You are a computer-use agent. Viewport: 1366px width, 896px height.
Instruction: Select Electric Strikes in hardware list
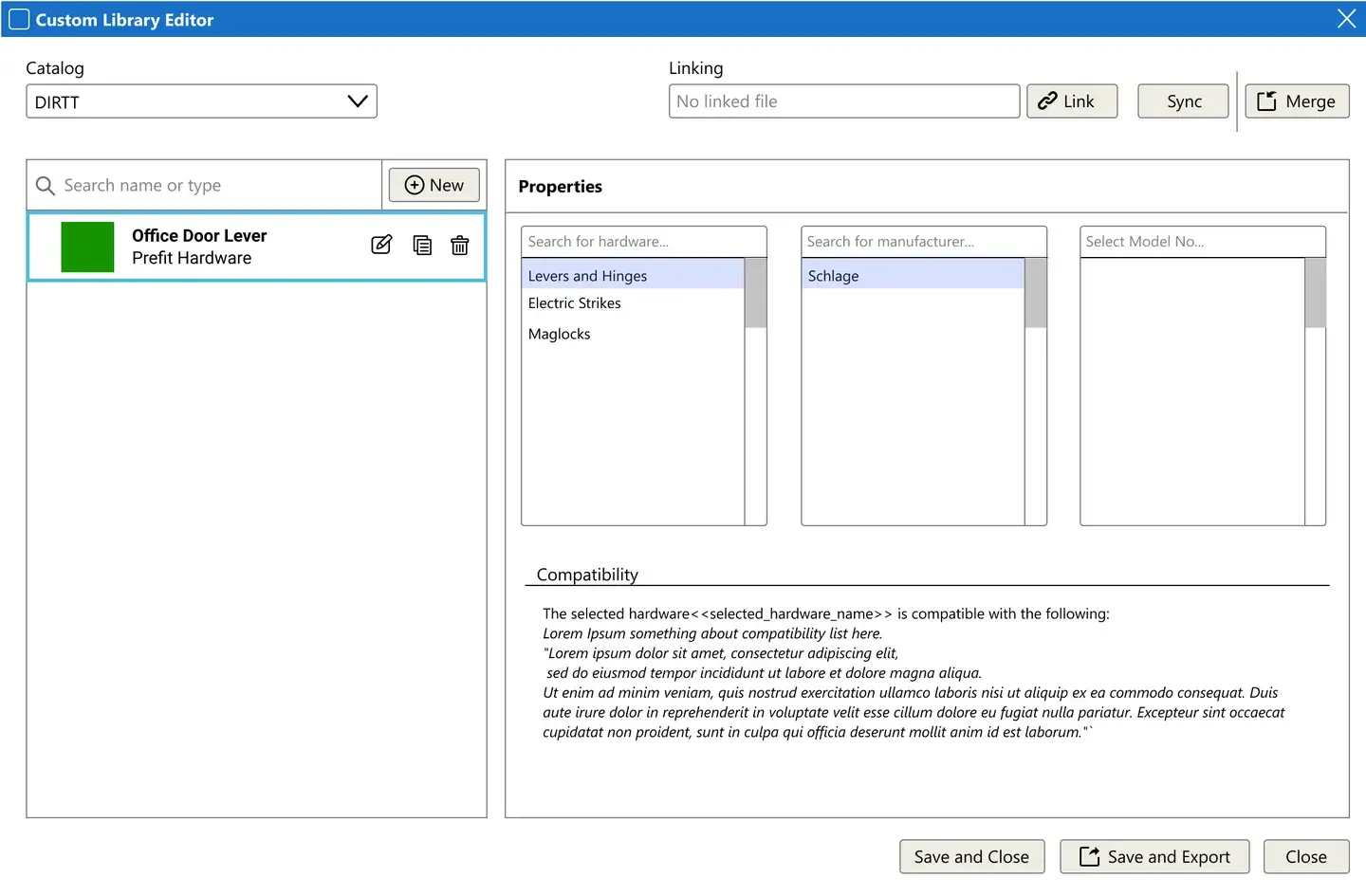coord(633,303)
